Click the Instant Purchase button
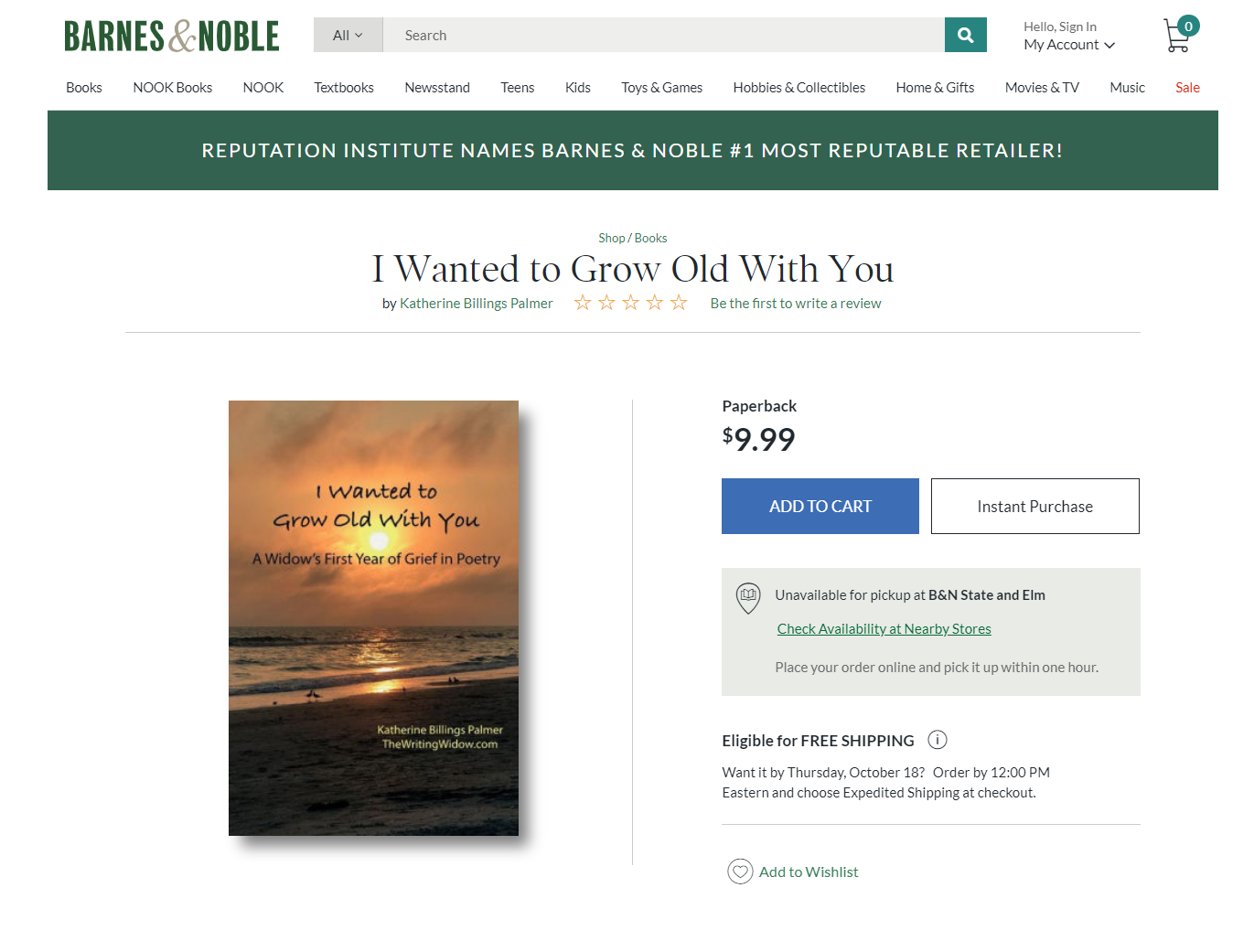1254x952 pixels. point(1034,506)
